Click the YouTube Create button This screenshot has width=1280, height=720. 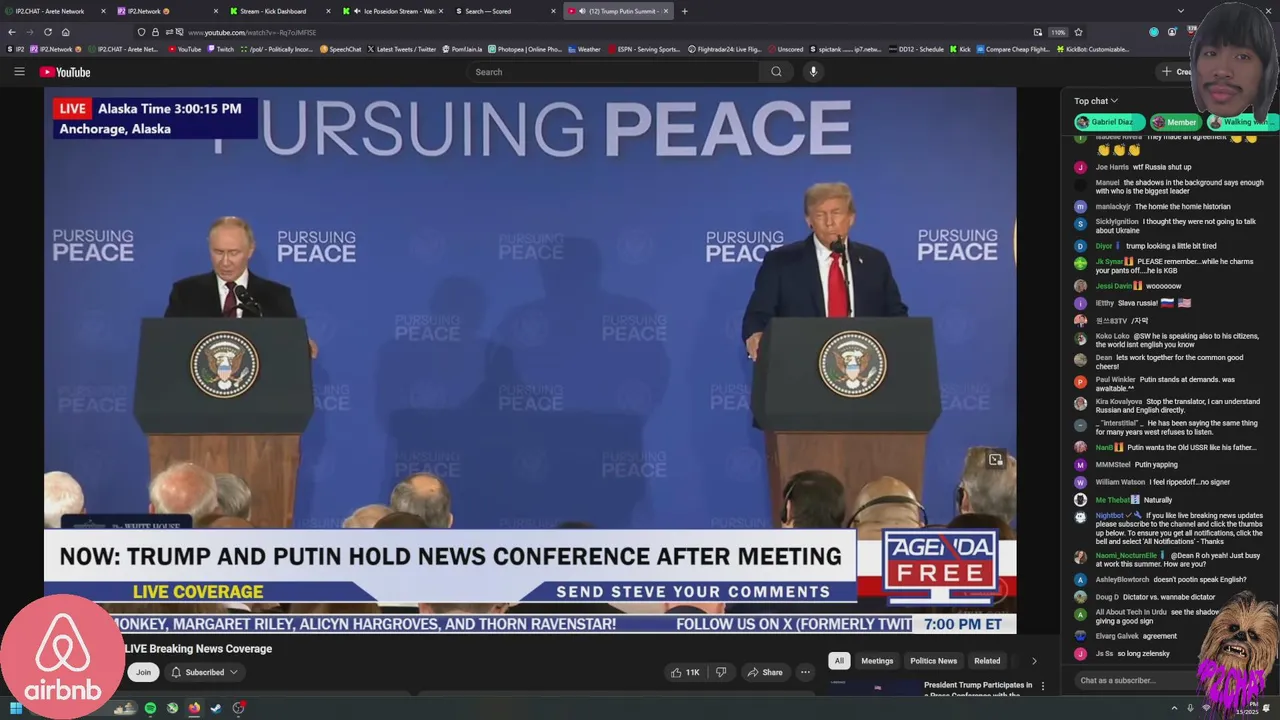(1176, 72)
